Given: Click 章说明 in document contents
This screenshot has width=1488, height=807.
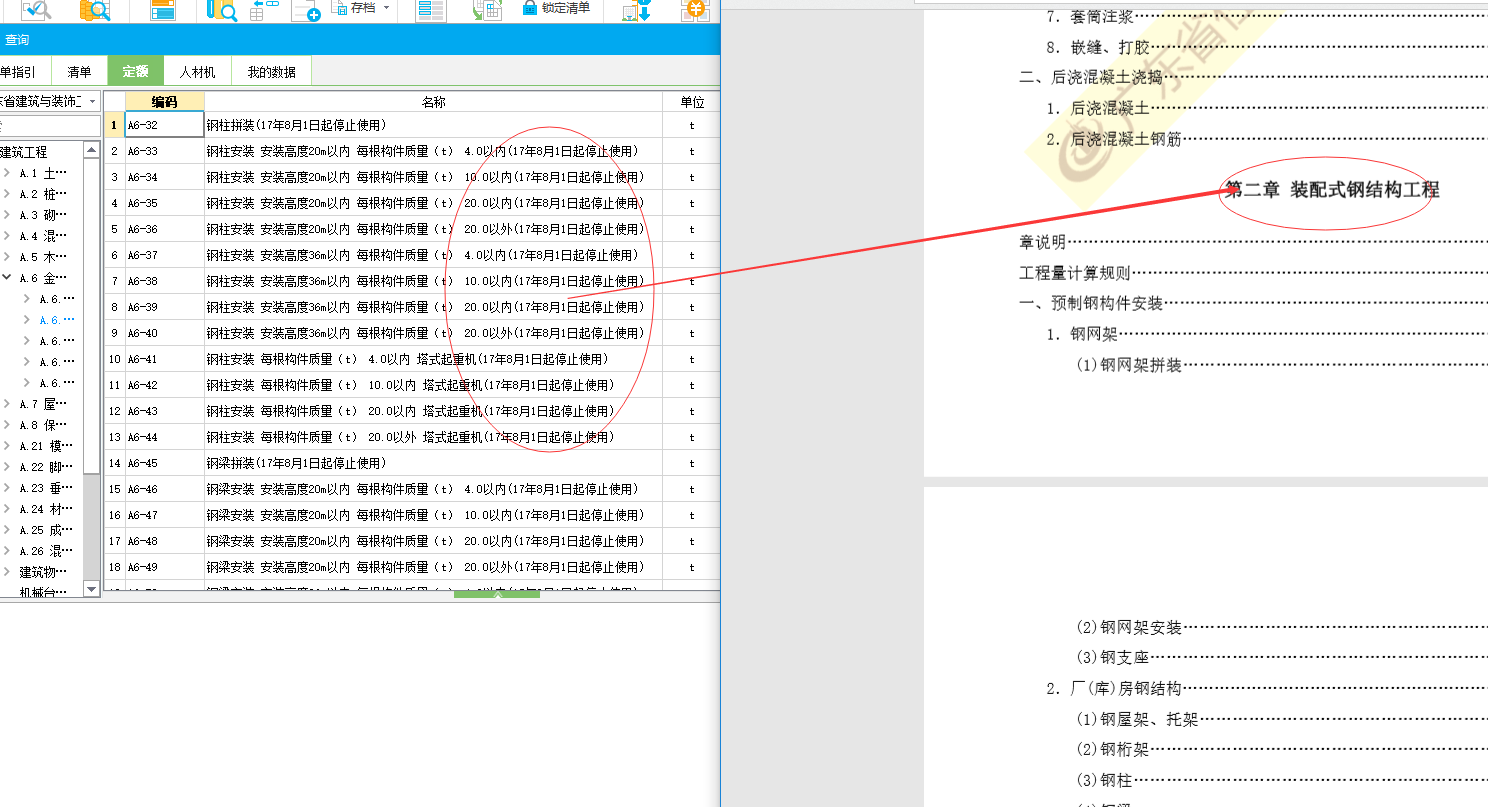Looking at the screenshot, I should [x=1042, y=242].
